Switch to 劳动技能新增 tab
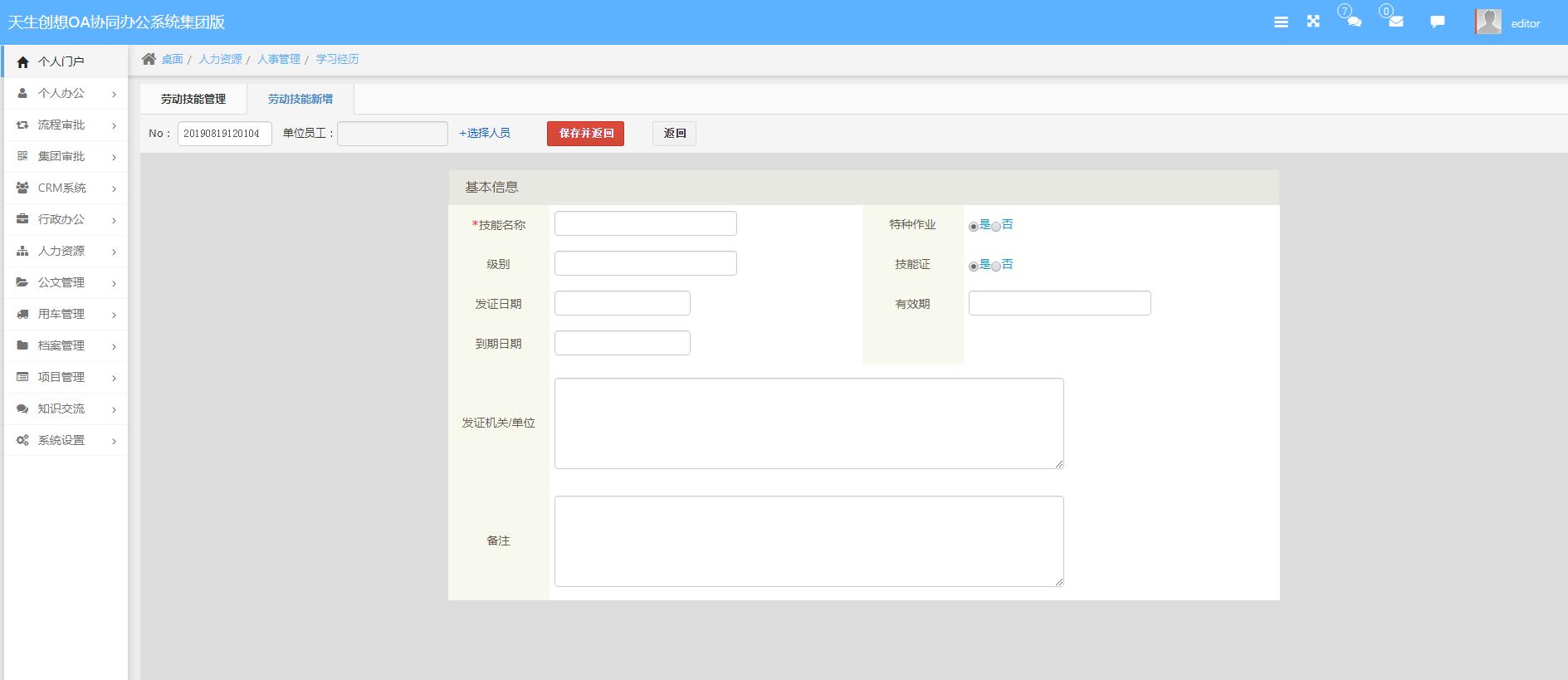This screenshot has height=680, width=1568. pyautogui.click(x=300, y=99)
